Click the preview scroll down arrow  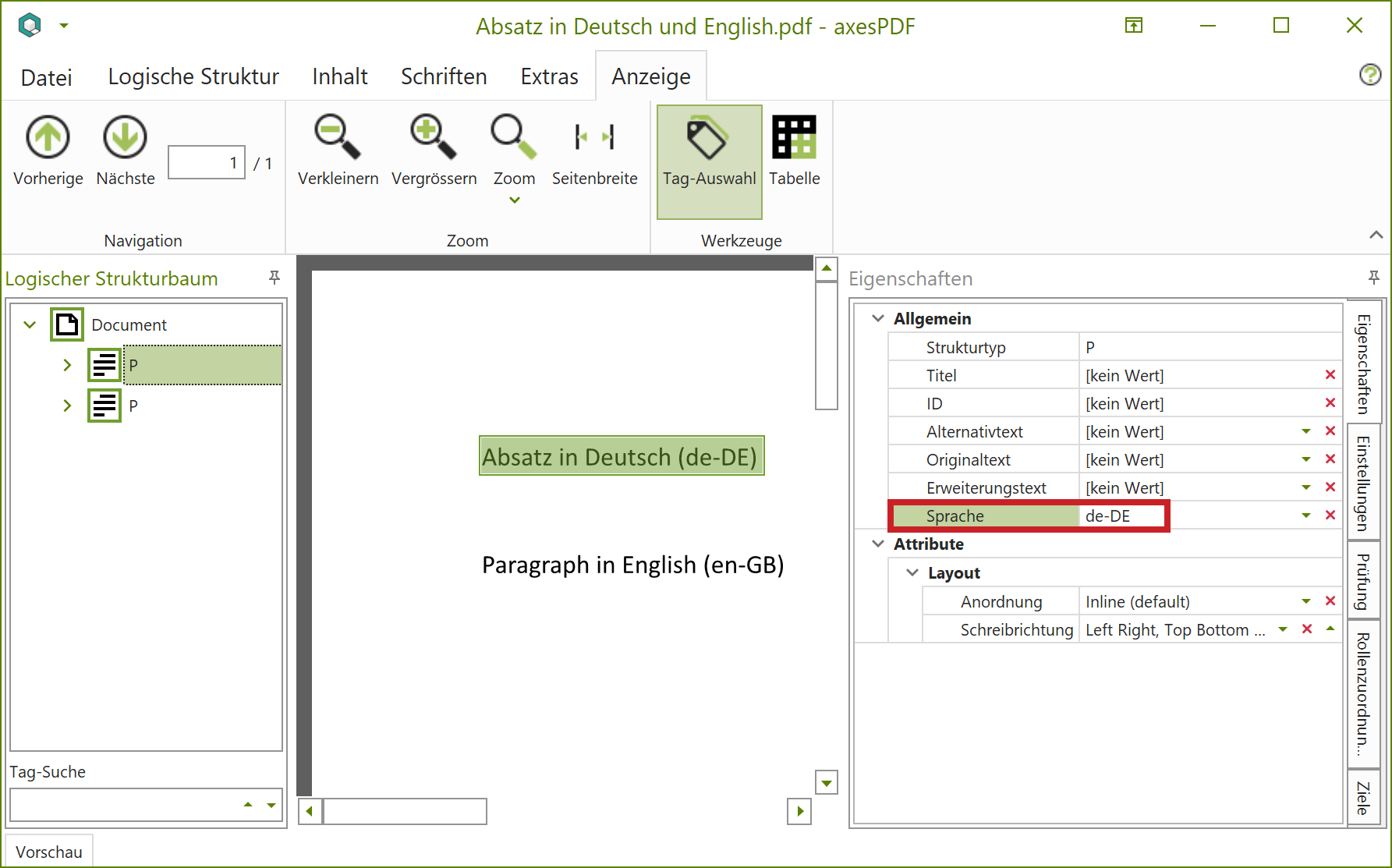(x=827, y=782)
